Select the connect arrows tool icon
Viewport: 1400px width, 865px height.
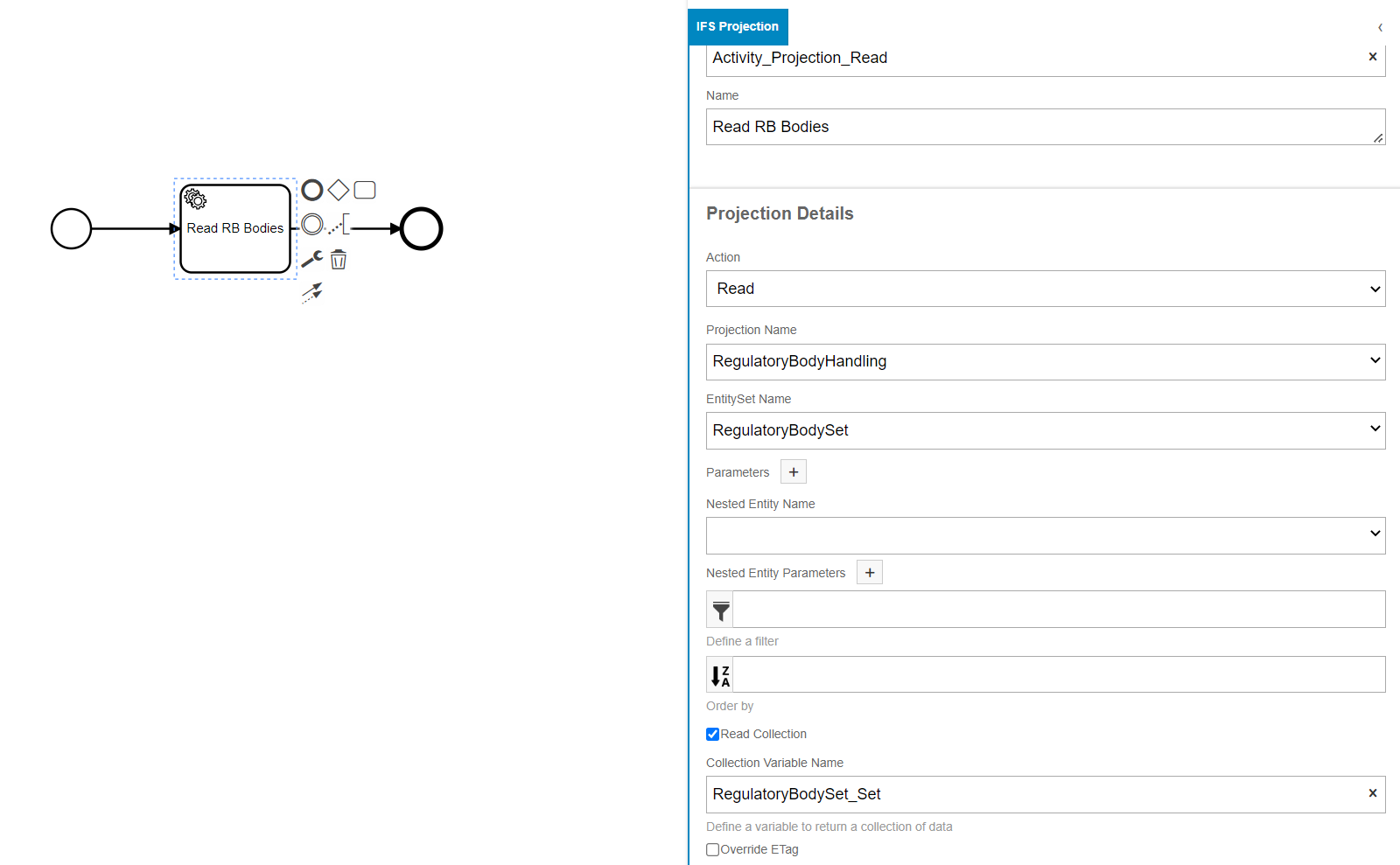point(312,292)
